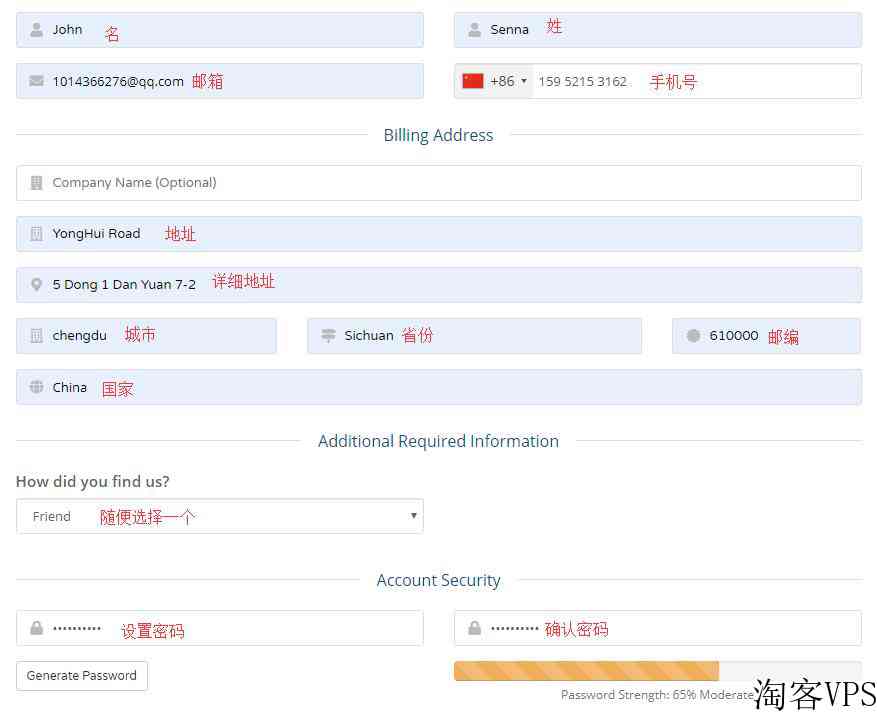Click the Additional Required Information heading
The width and height of the screenshot is (877, 712).
pyautogui.click(x=438, y=441)
